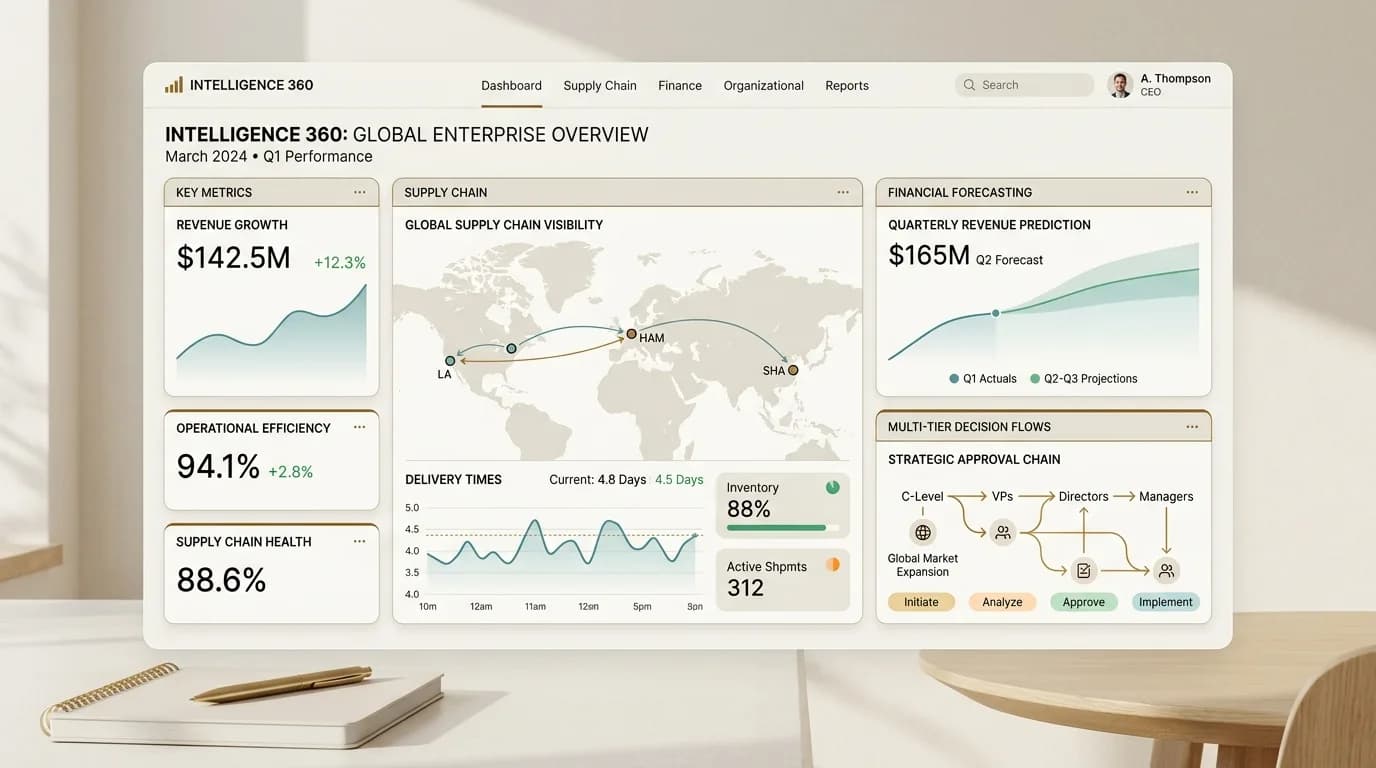Click the Global Supply Chain Visibility heading
This screenshot has height=768, width=1376.
click(504, 225)
